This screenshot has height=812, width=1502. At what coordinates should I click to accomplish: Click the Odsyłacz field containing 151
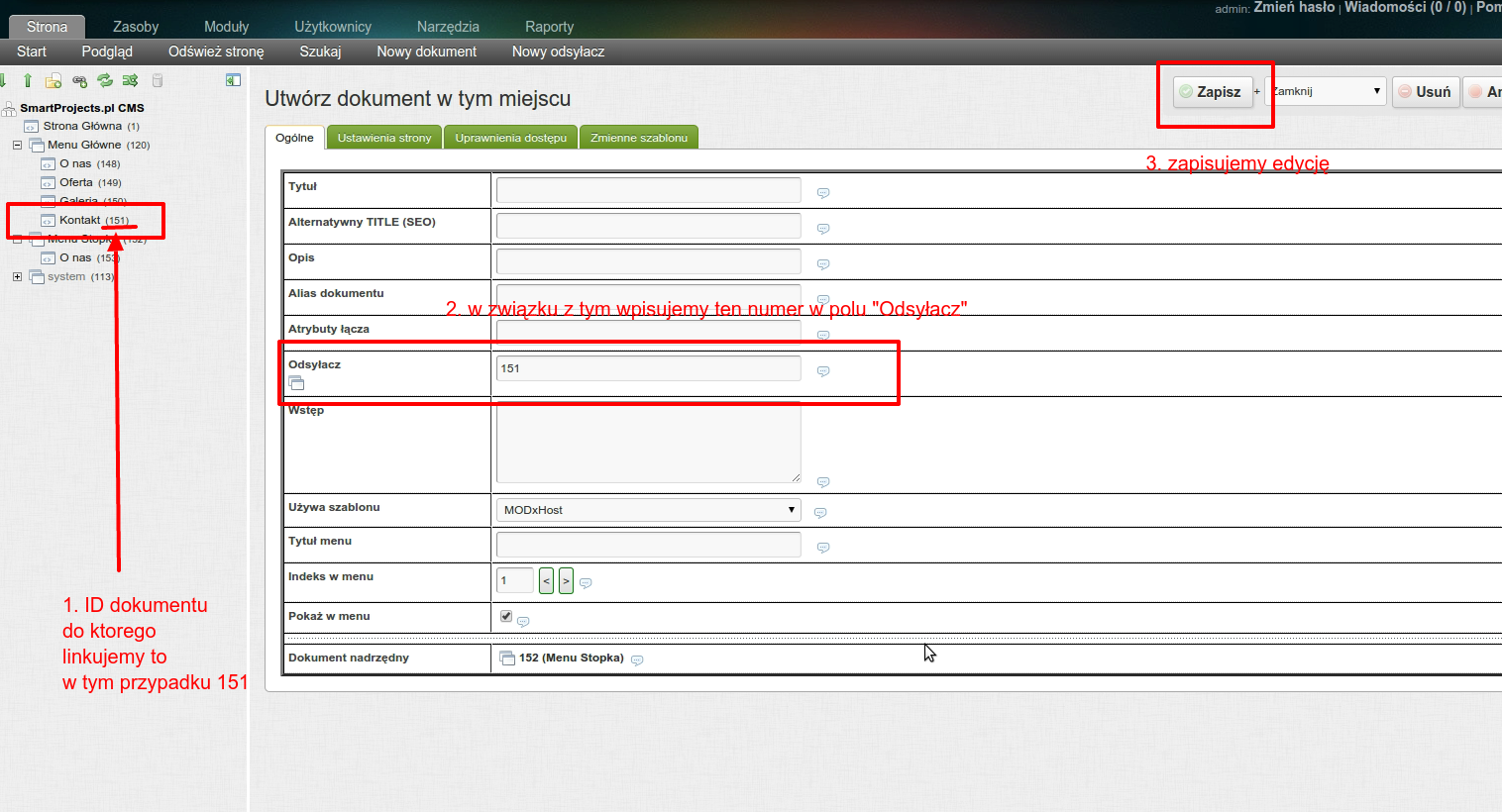(x=648, y=368)
